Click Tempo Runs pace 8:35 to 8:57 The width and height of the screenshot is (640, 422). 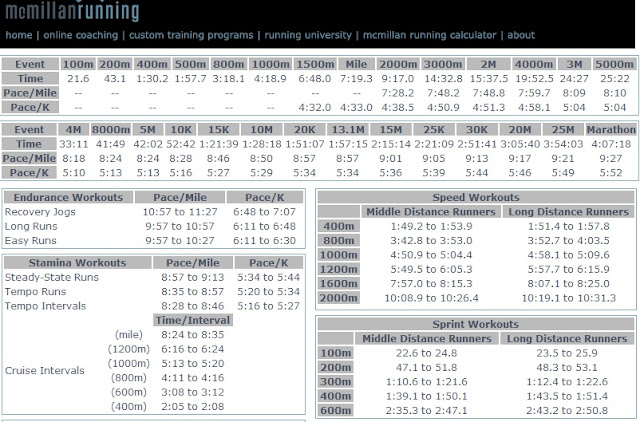[193, 291]
